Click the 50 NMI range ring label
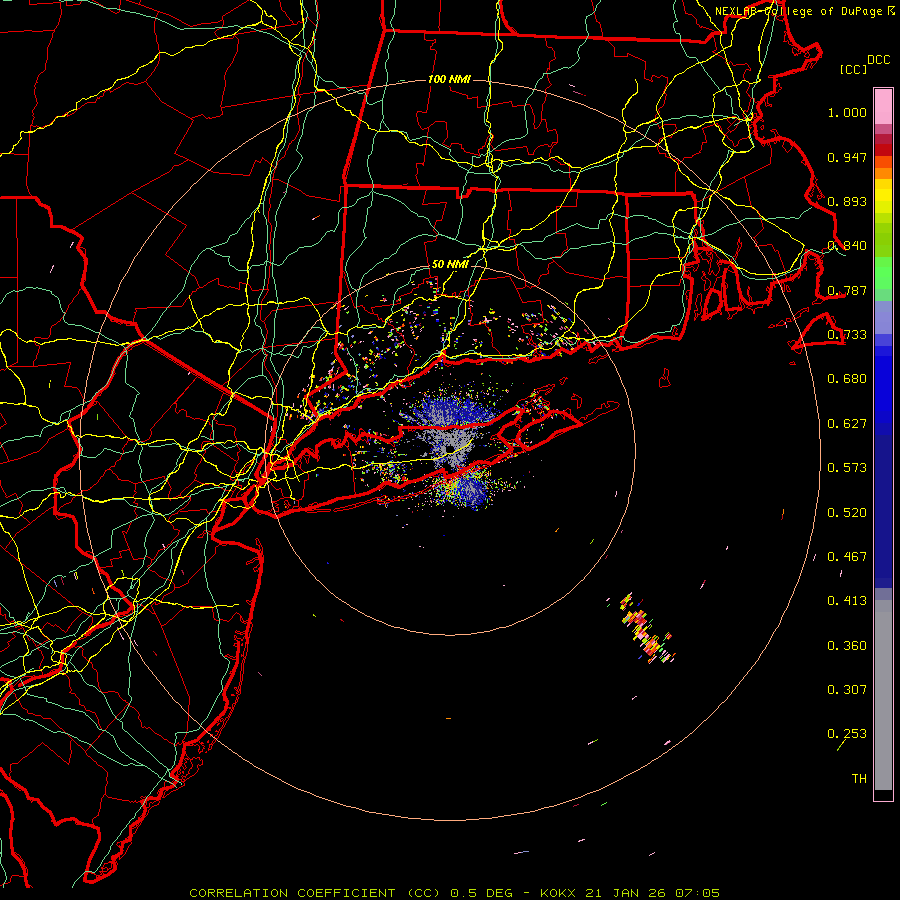The image size is (900, 900). point(449,265)
